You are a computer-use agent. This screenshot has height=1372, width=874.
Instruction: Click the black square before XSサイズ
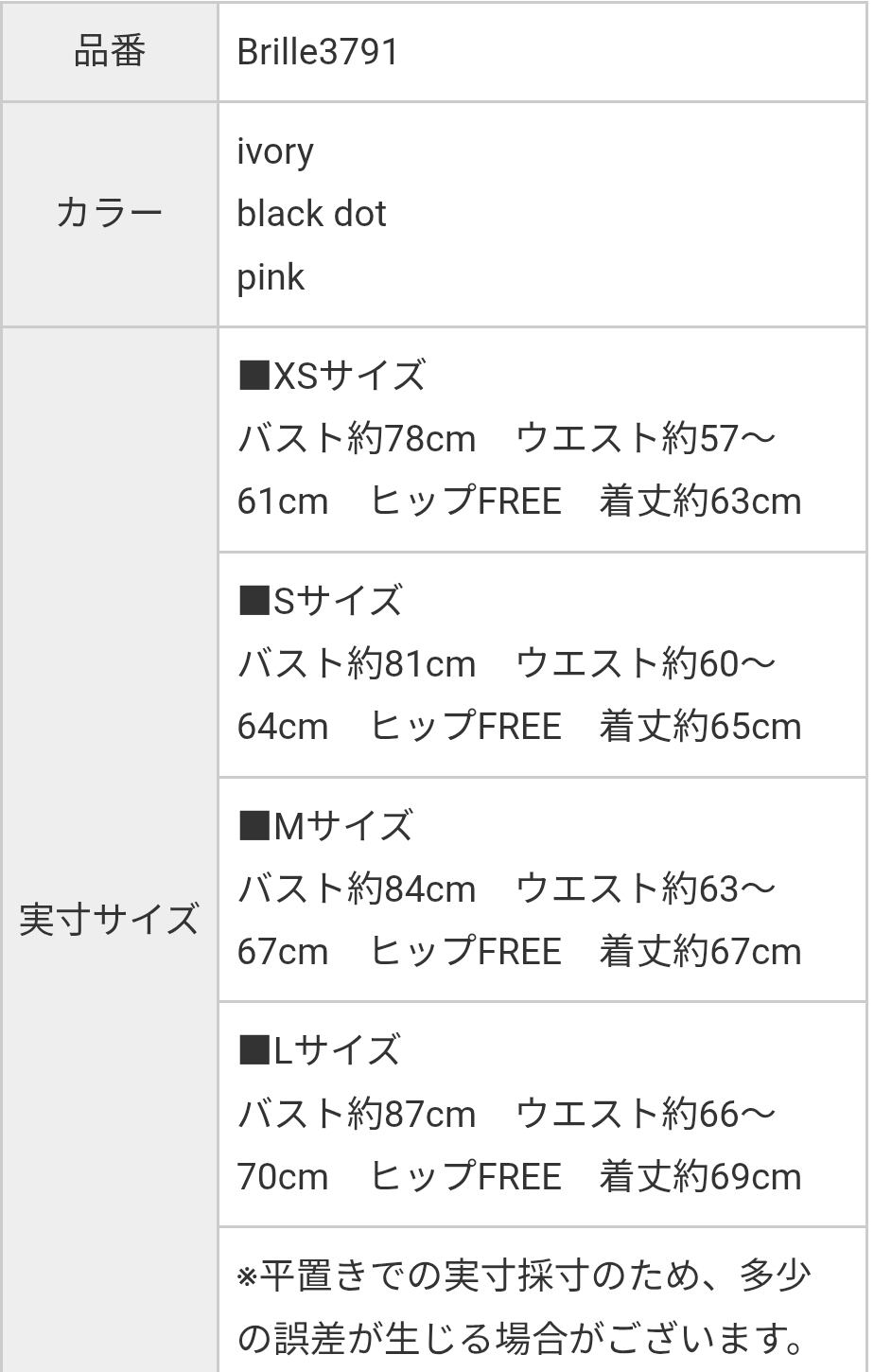[x=253, y=376]
